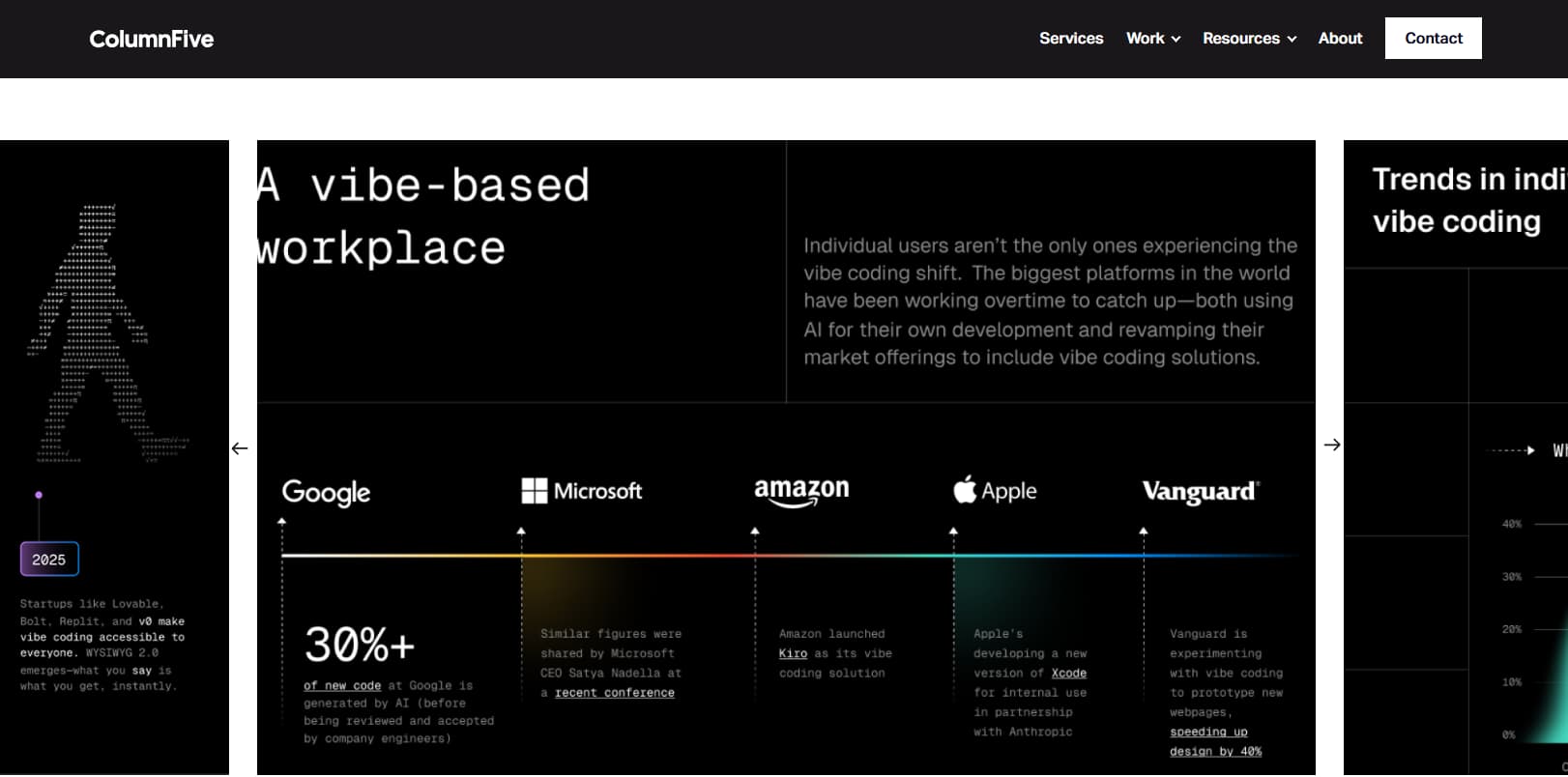Viewport: 1568px width, 777px height.
Task: Click the Vanguard logo
Action: click(1201, 492)
